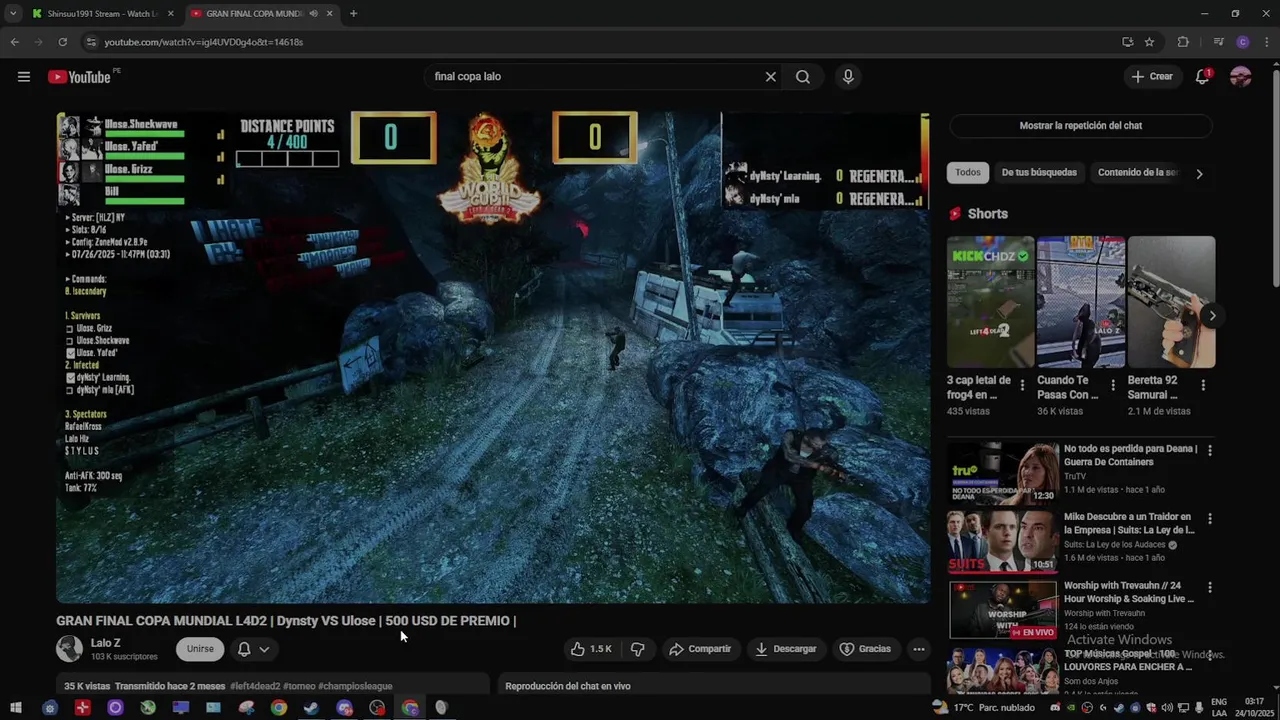Open YouTube notifications bell
Viewport: 1280px width, 720px height.
[1203, 77]
